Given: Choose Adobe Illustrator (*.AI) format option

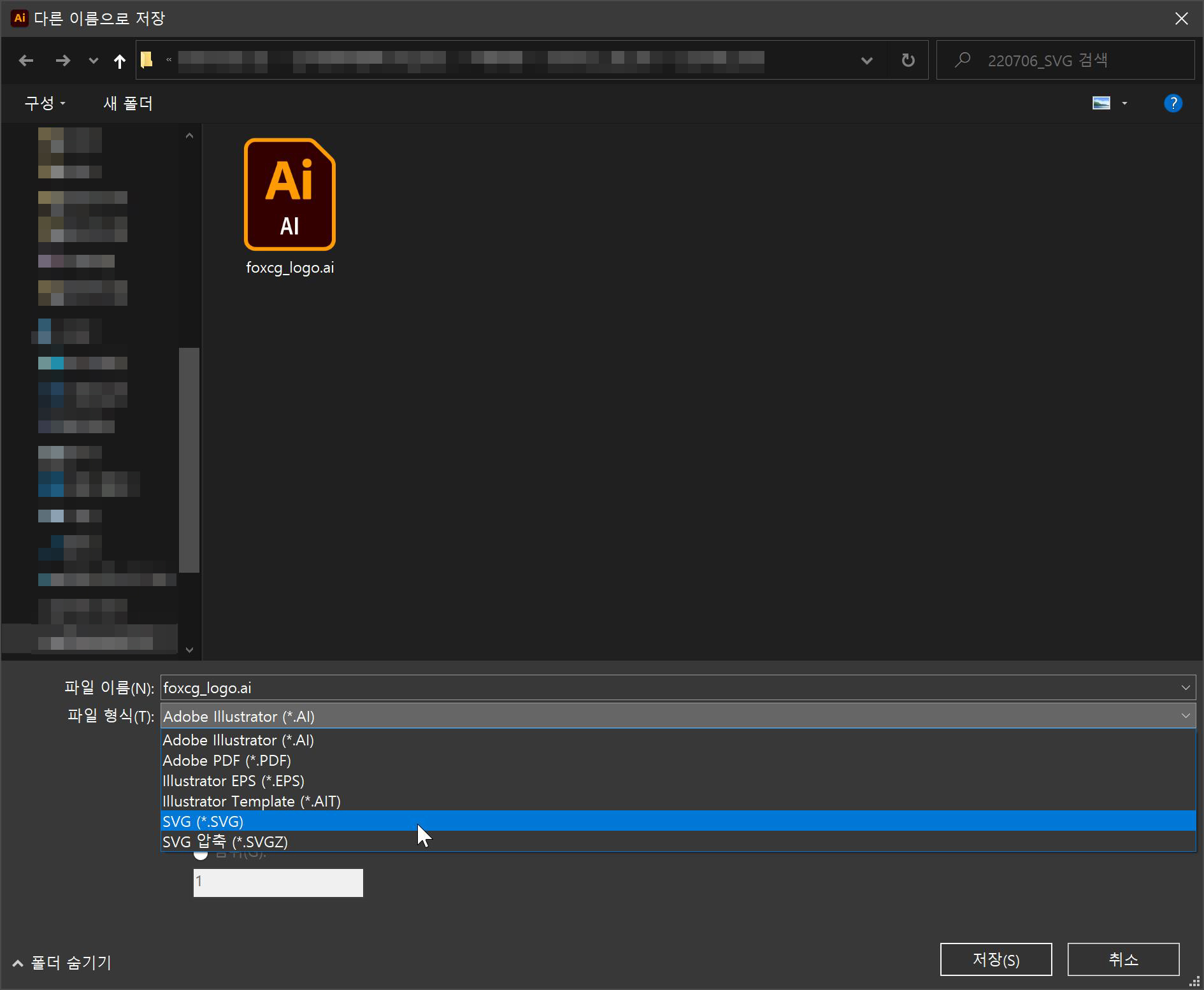Looking at the screenshot, I should point(678,740).
